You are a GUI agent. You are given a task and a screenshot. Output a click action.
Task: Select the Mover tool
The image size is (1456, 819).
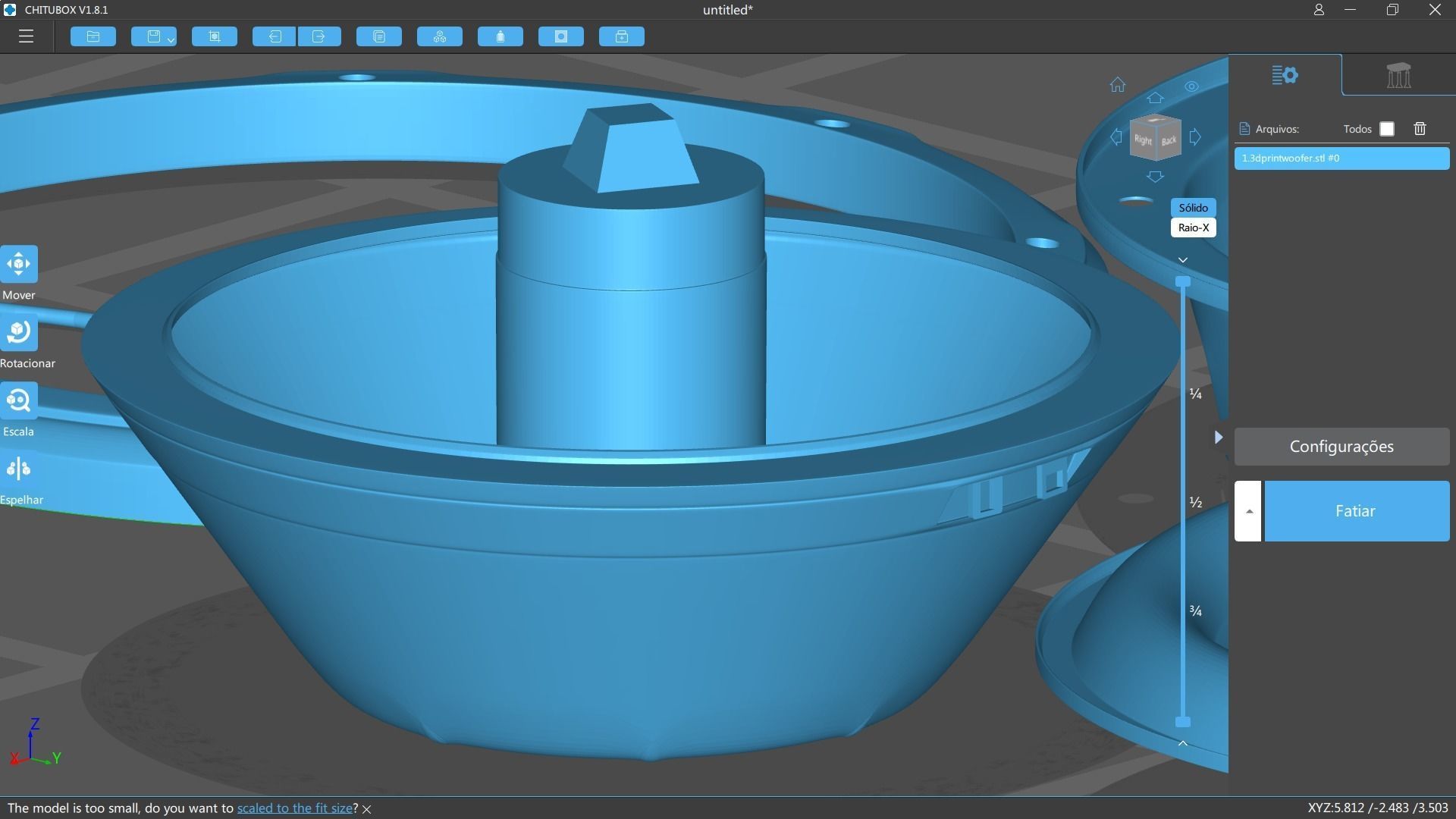coord(19,265)
